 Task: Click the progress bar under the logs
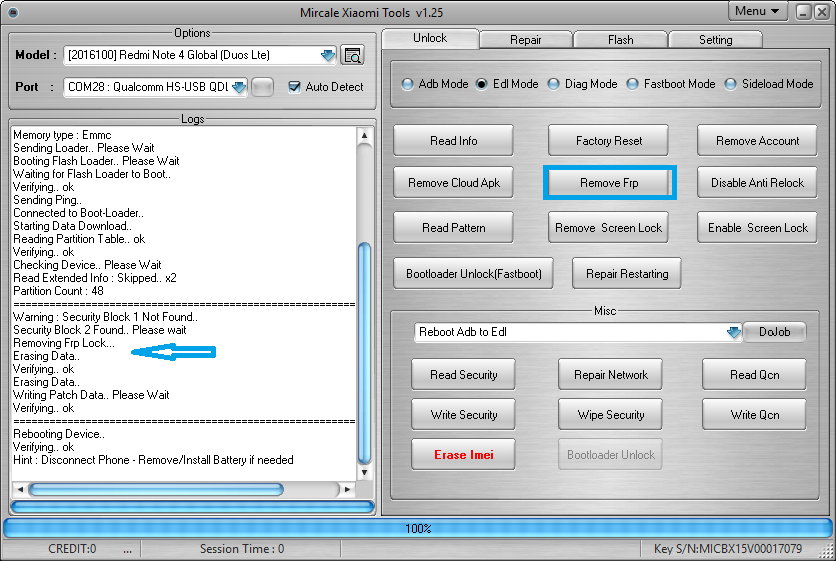[x=192, y=507]
